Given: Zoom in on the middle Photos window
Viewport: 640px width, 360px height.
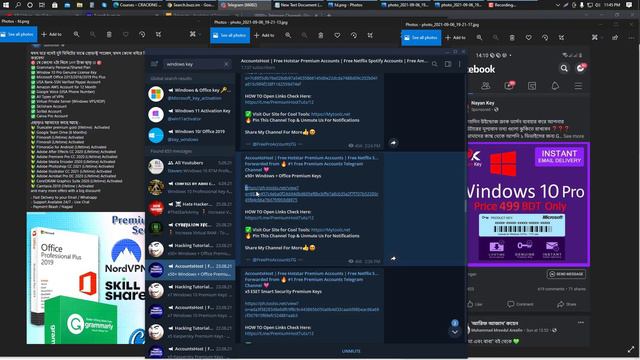Looking at the screenshot, I should click(x=288, y=36).
